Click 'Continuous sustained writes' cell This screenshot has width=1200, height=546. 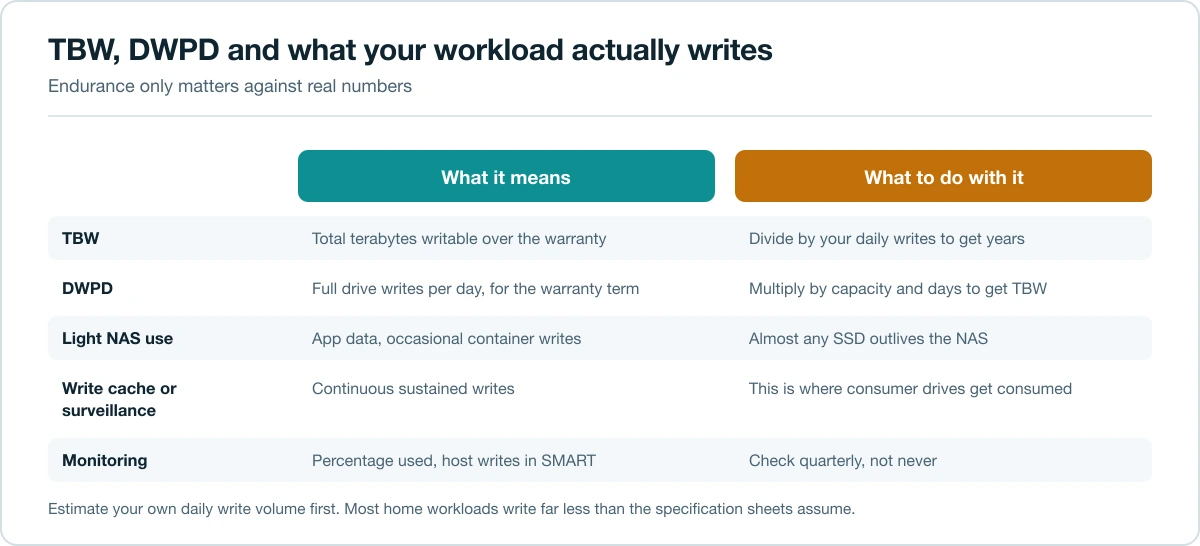pos(413,389)
